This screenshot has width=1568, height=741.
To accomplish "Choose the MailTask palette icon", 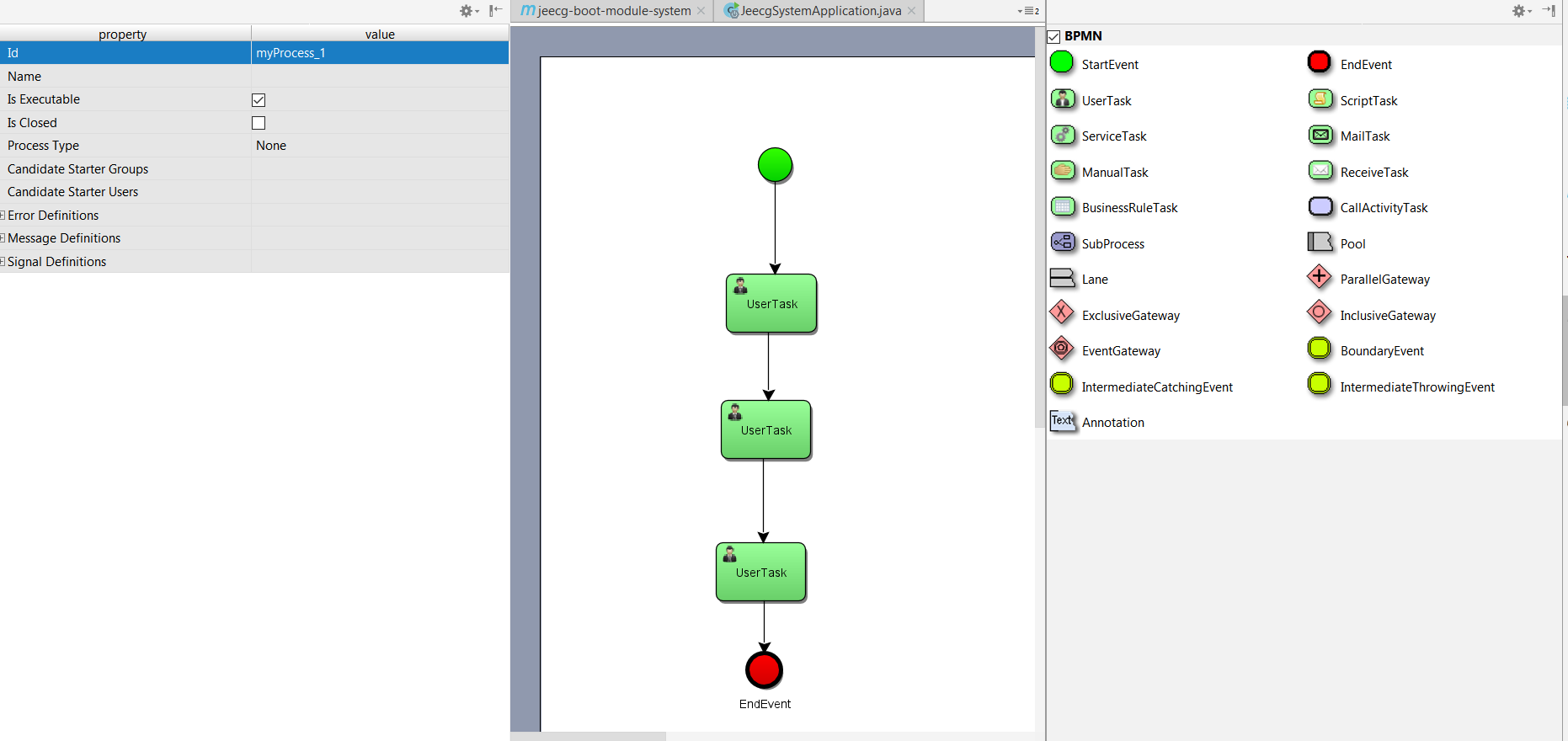I will tap(1320, 135).
